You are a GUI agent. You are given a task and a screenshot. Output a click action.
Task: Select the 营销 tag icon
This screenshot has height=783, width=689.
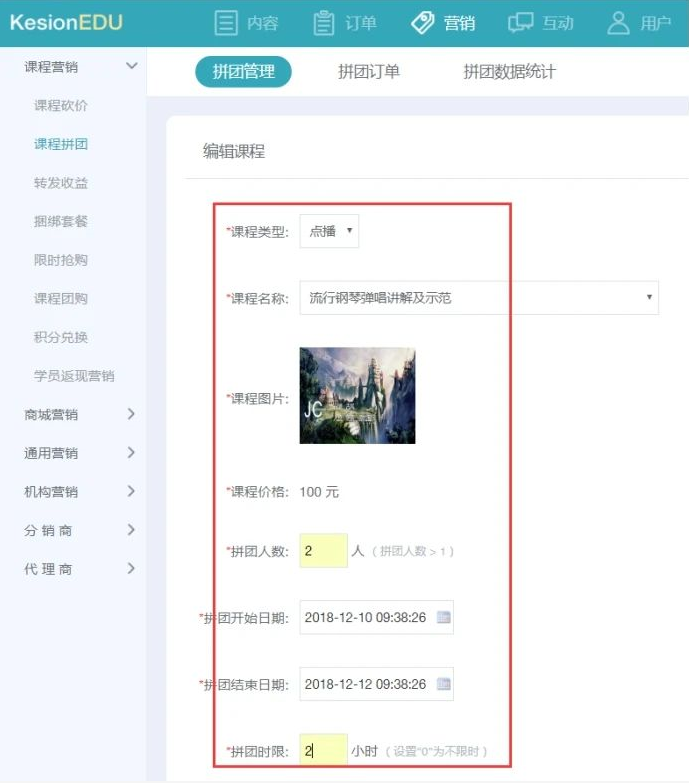pos(422,22)
